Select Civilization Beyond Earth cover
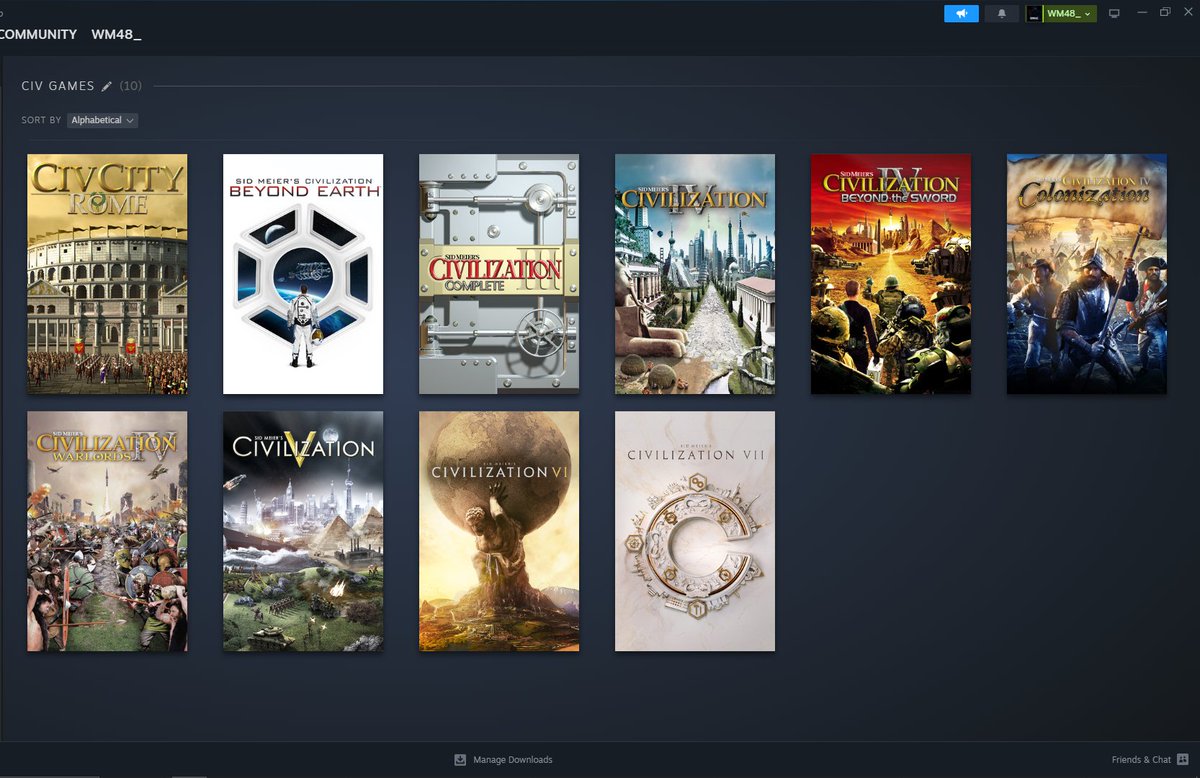Viewport: 1200px width, 778px height. [x=303, y=274]
